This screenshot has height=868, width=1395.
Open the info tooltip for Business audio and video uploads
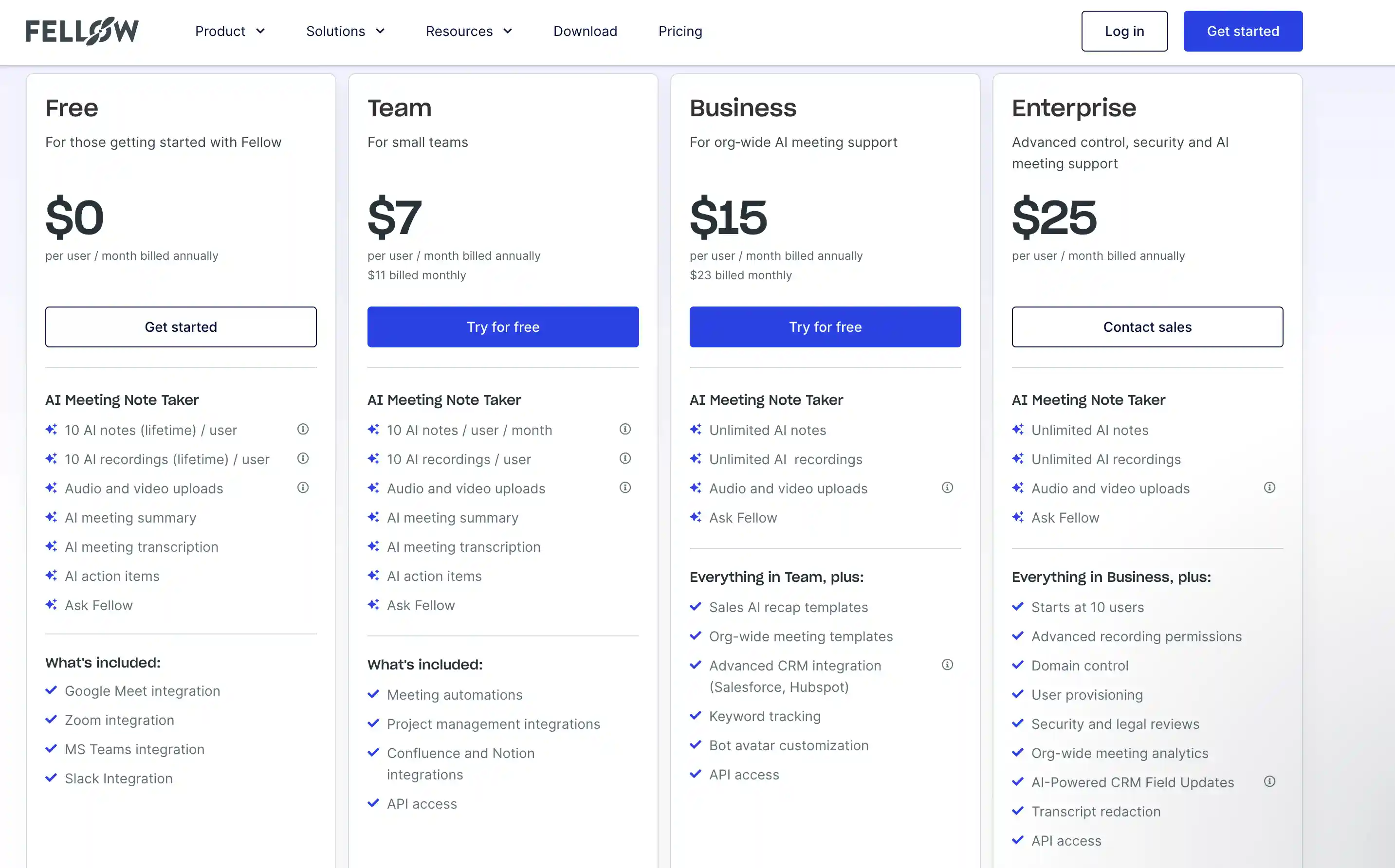pyautogui.click(x=947, y=488)
